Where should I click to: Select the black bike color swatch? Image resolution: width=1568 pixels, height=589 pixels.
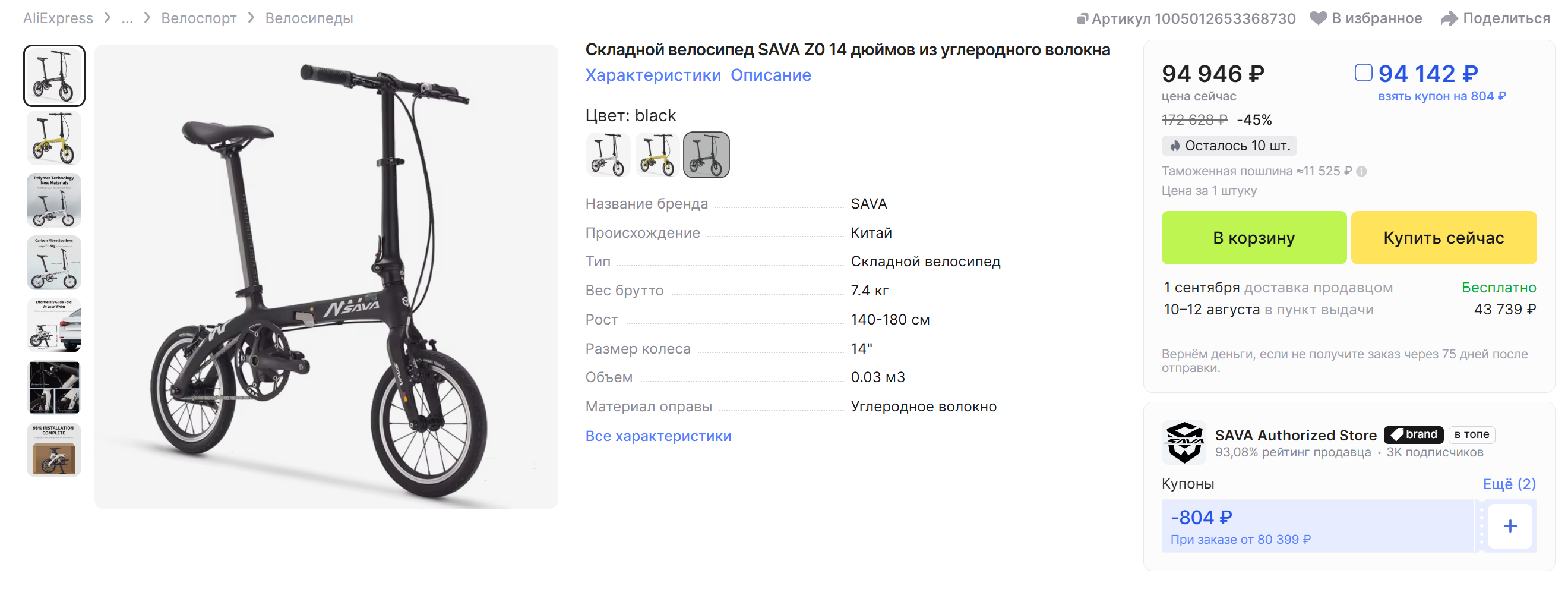point(706,155)
